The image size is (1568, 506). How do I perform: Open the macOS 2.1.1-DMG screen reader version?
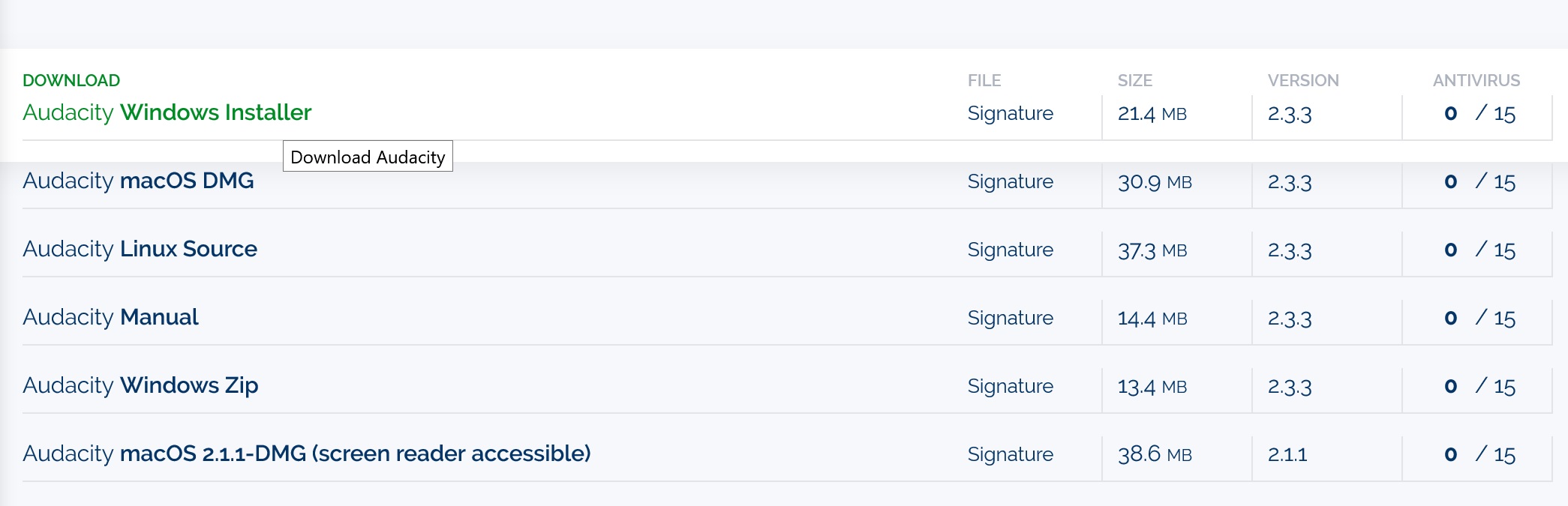(307, 454)
